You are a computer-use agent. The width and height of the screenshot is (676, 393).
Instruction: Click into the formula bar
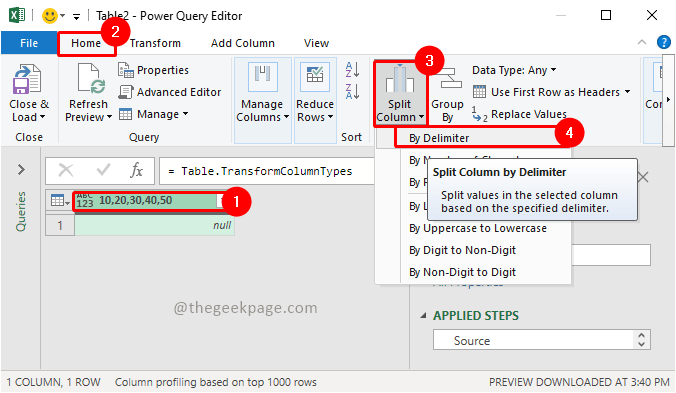click(267, 171)
